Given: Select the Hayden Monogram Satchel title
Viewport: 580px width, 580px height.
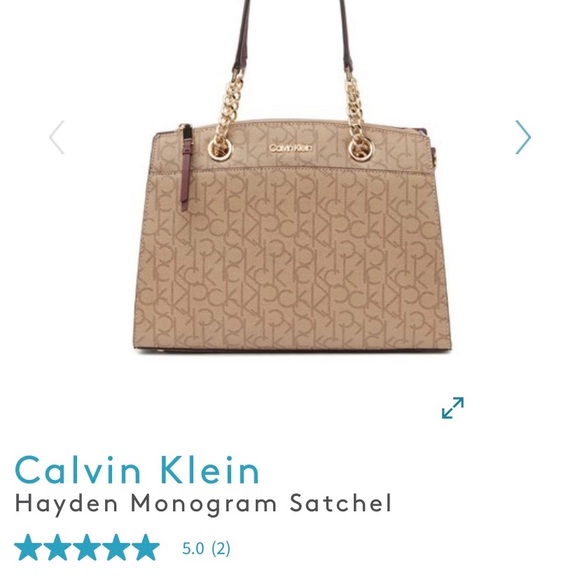Looking at the screenshot, I should click(203, 504).
